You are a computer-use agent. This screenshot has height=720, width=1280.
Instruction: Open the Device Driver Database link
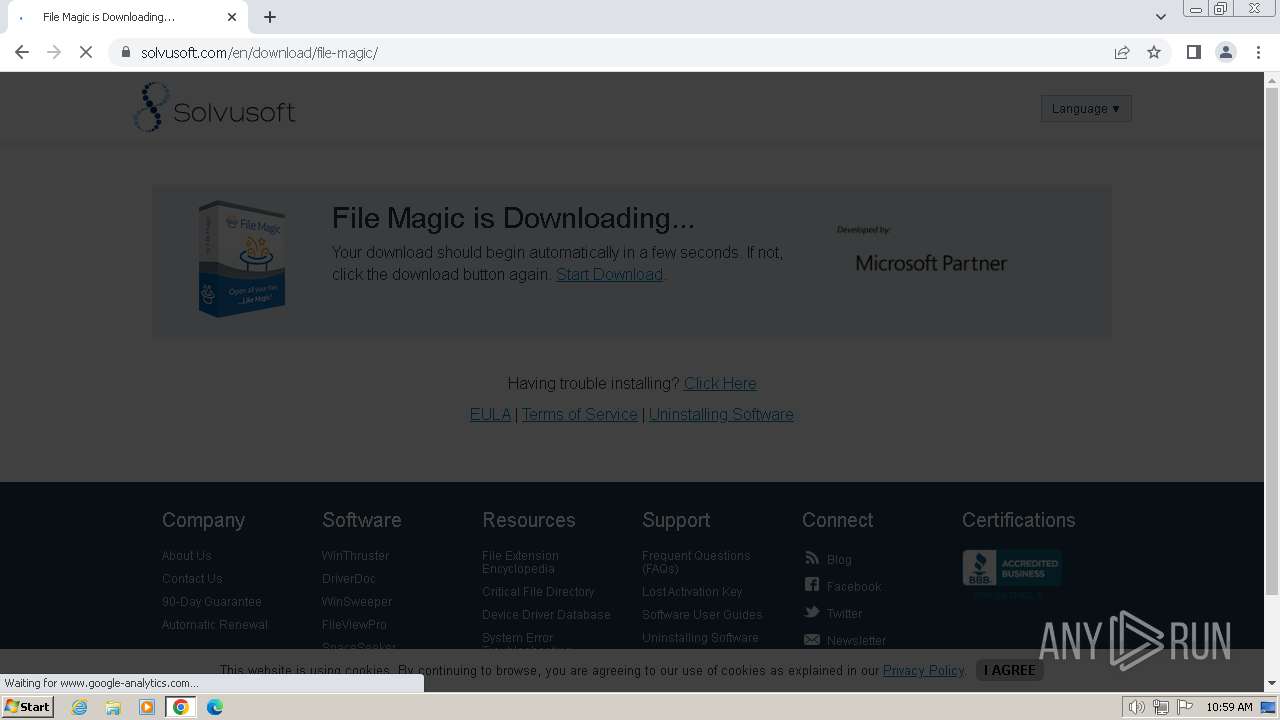coord(546,615)
